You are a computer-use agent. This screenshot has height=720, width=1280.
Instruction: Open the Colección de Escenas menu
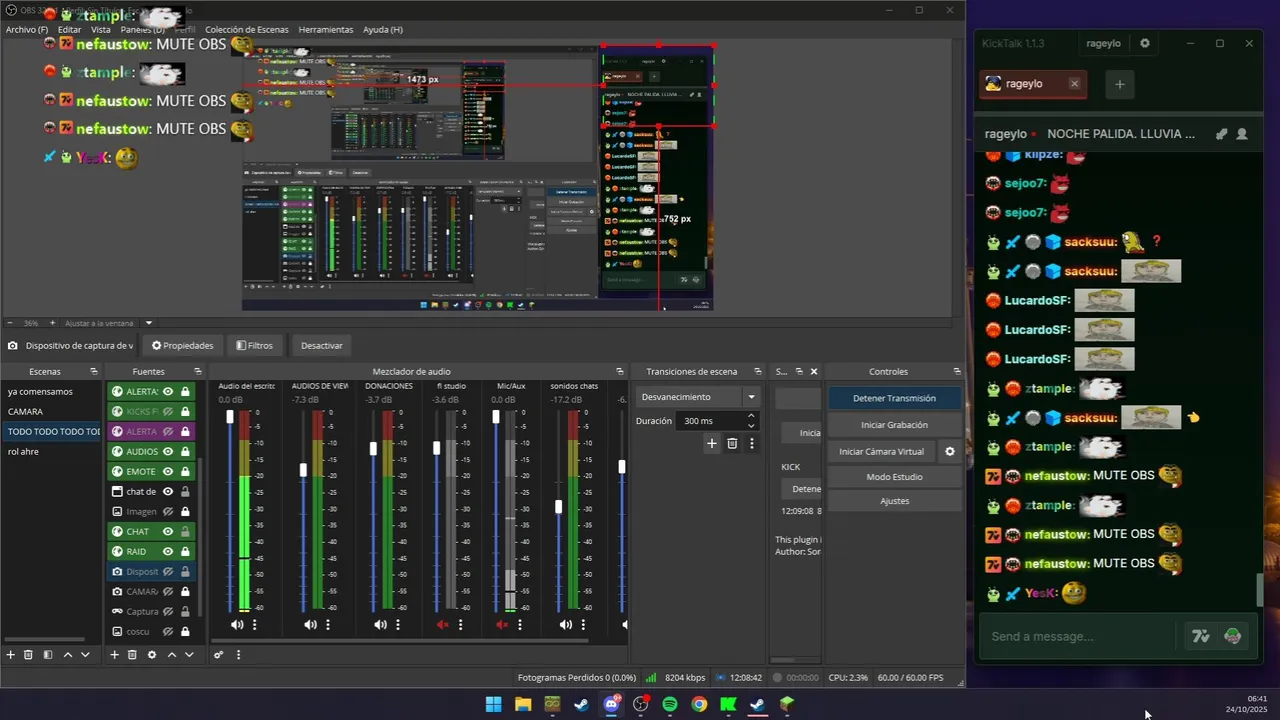click(x=247, y=30)
